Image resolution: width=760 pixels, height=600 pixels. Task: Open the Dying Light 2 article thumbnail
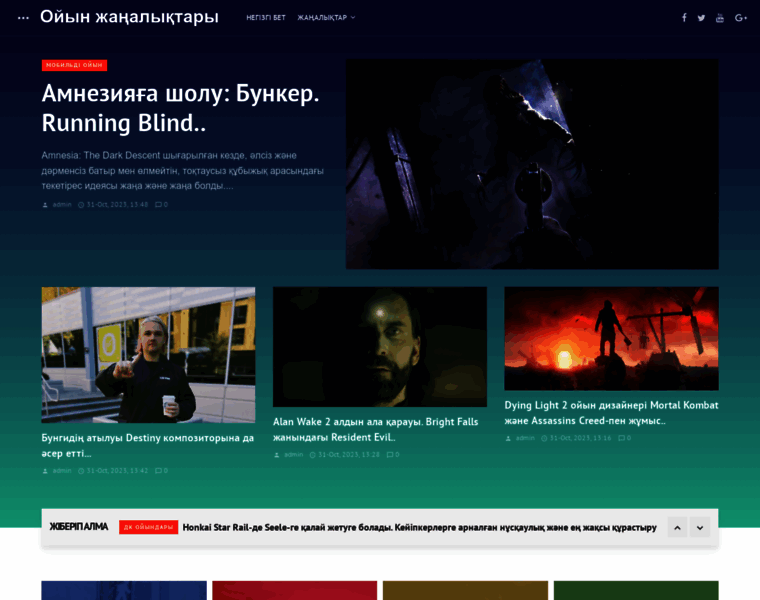pos(611,338)
